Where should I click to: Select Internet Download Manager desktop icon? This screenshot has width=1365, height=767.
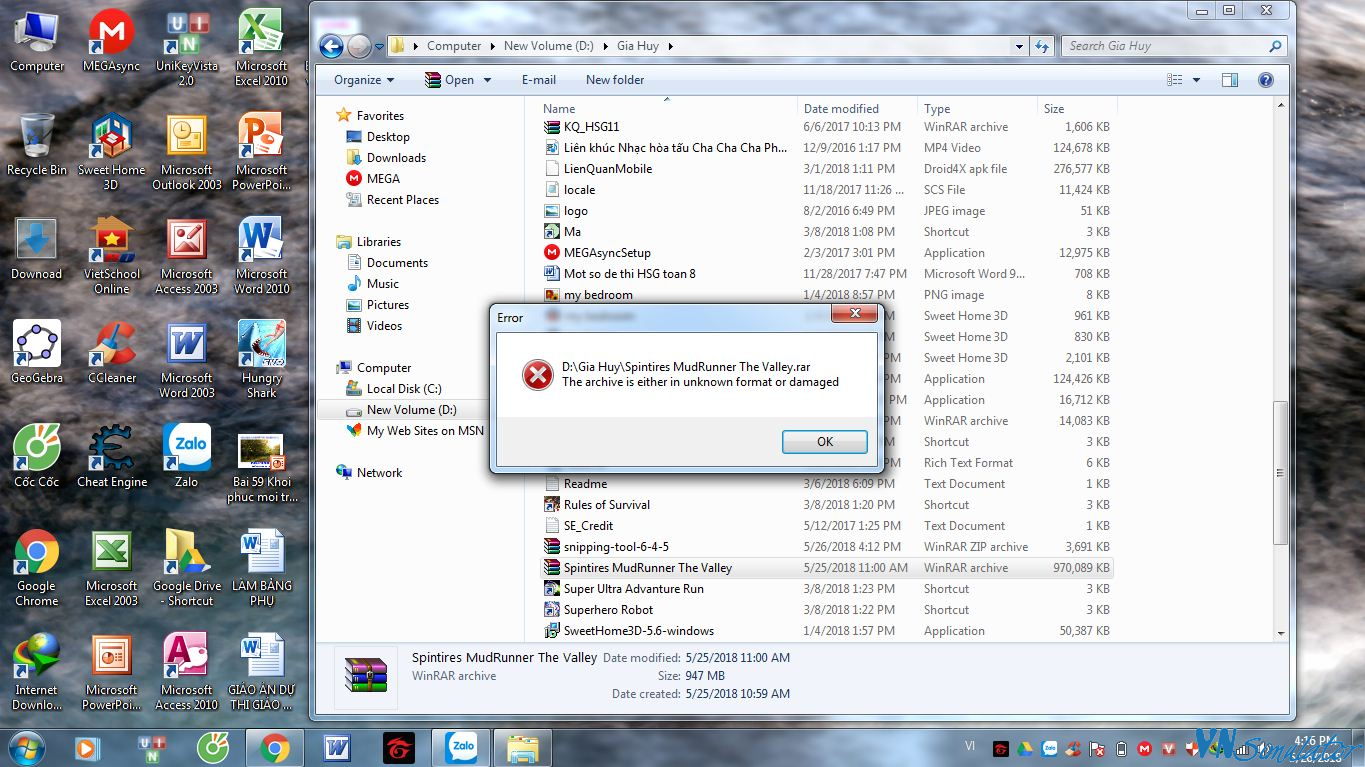[37, 673]
